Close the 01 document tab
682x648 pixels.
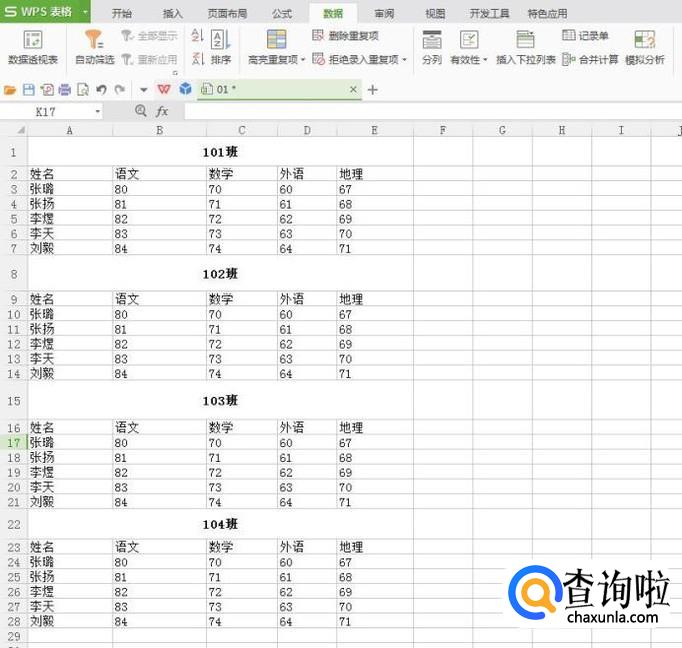353,90
